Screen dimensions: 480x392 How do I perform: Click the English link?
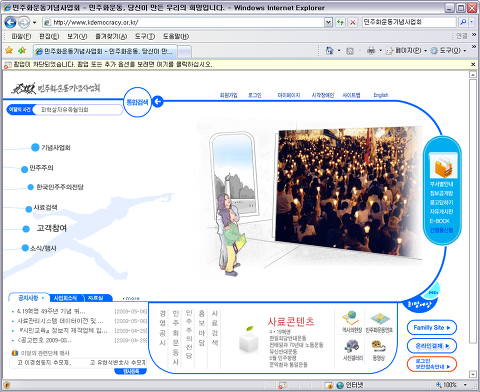pyautogui.click(x=381, y=95)
